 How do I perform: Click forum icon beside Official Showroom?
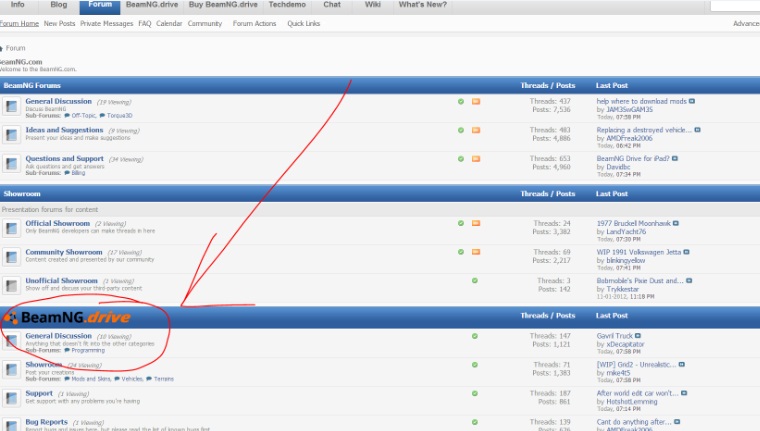[11, 227]
